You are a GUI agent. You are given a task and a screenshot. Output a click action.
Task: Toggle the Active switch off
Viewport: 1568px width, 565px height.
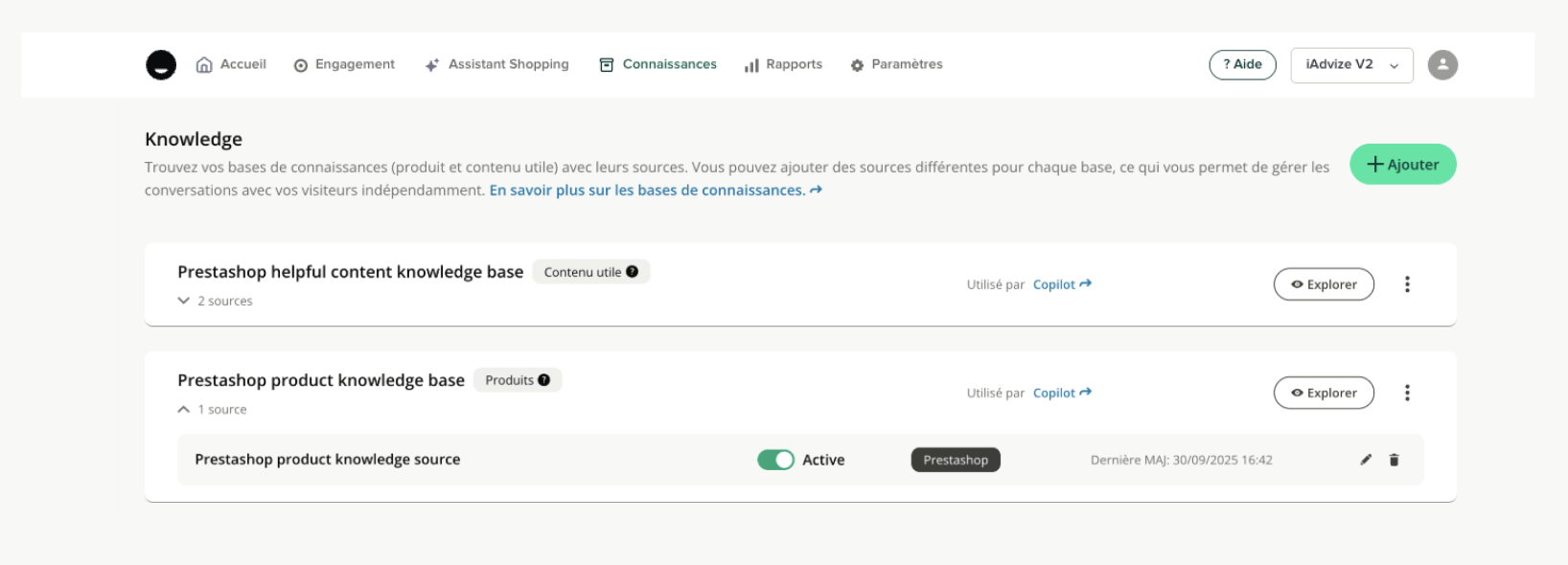775,460
